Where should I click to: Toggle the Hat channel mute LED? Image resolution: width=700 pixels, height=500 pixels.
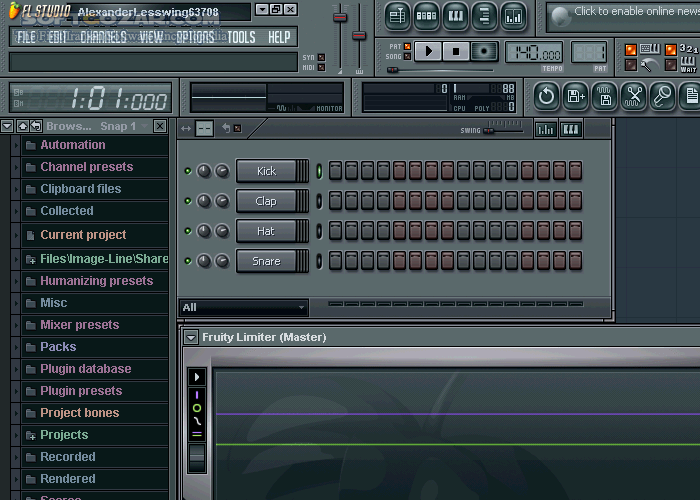(x=188, y=231)
